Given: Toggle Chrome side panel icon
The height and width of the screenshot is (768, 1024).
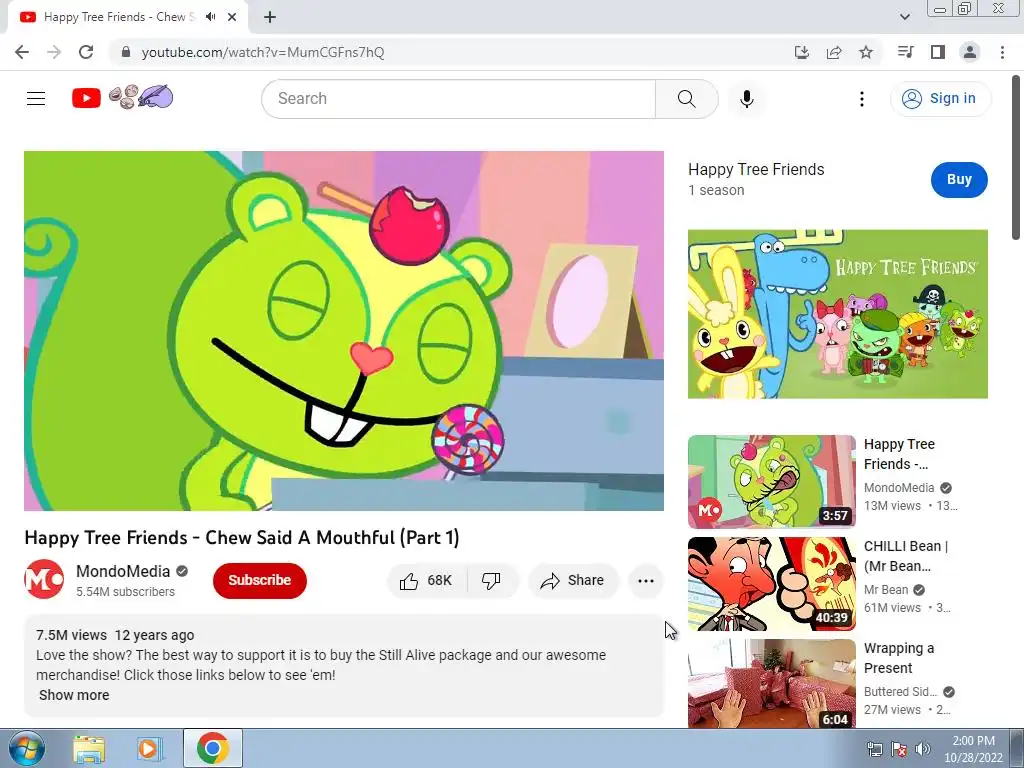Looking at the screenshot, I should tap(938, 52).
